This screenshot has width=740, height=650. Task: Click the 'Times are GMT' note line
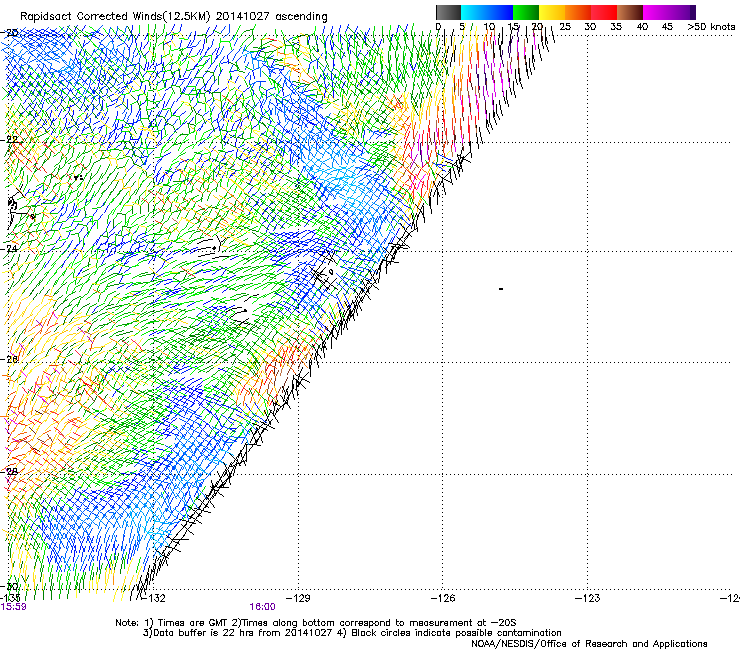[316, 623]
